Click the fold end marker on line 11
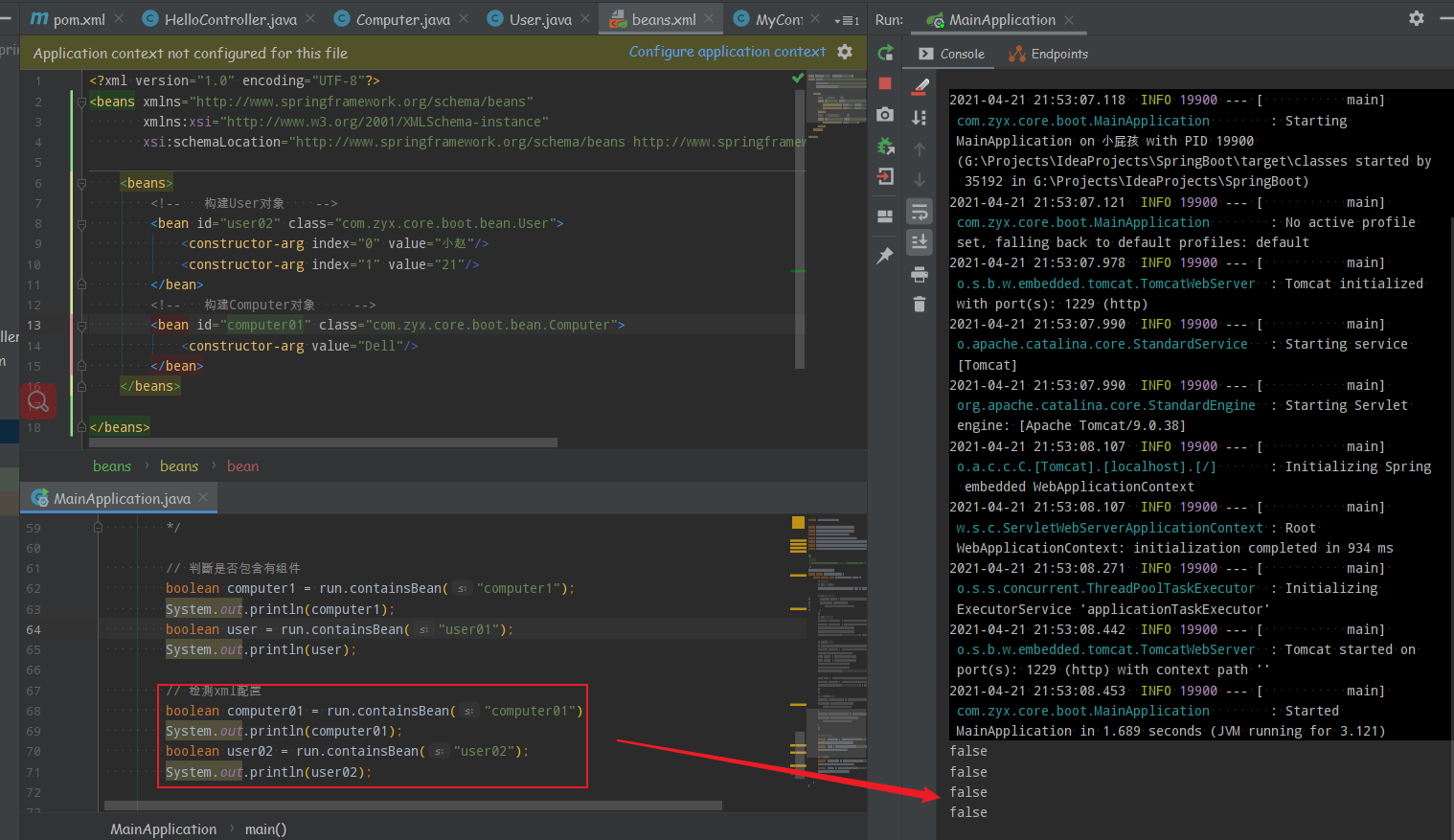This screenshot has height=840, width=1454. [81, 284]
